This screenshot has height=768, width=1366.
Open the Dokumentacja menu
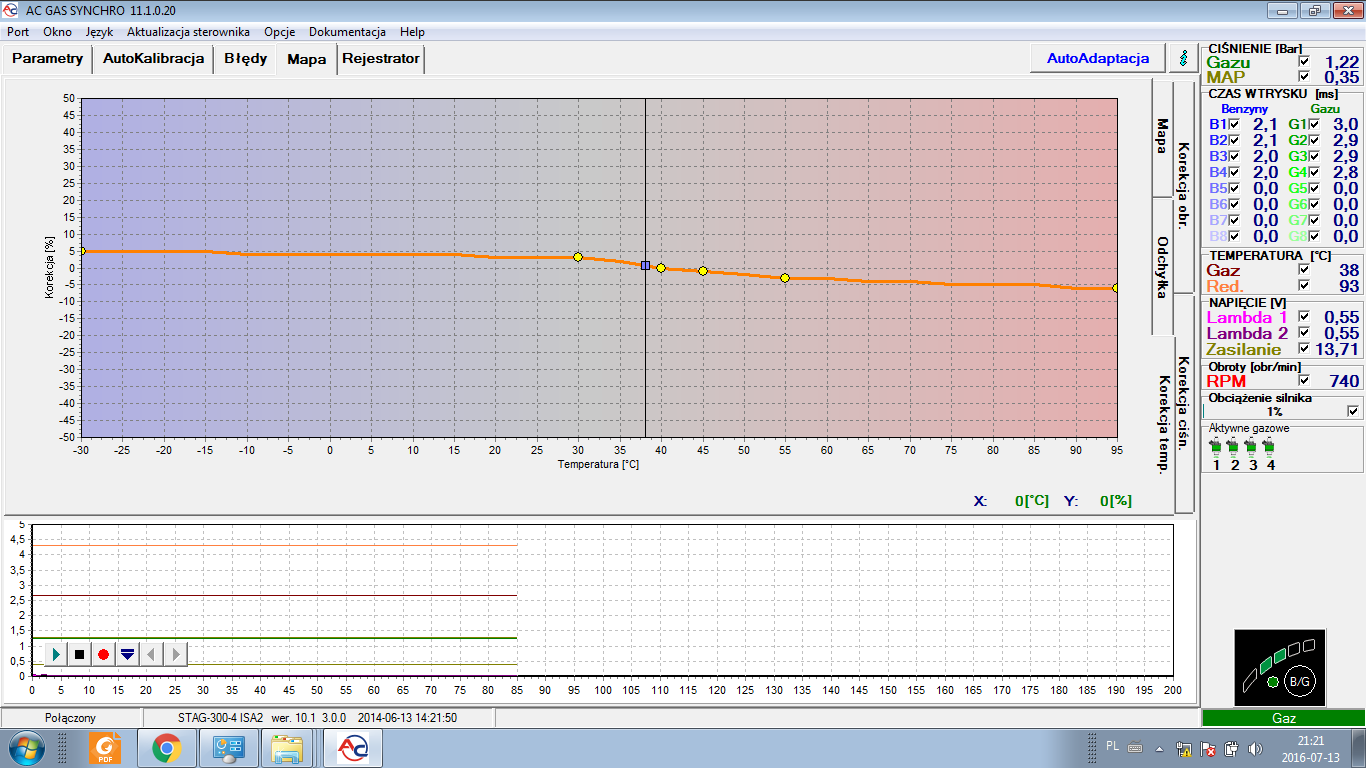(347, 32)
